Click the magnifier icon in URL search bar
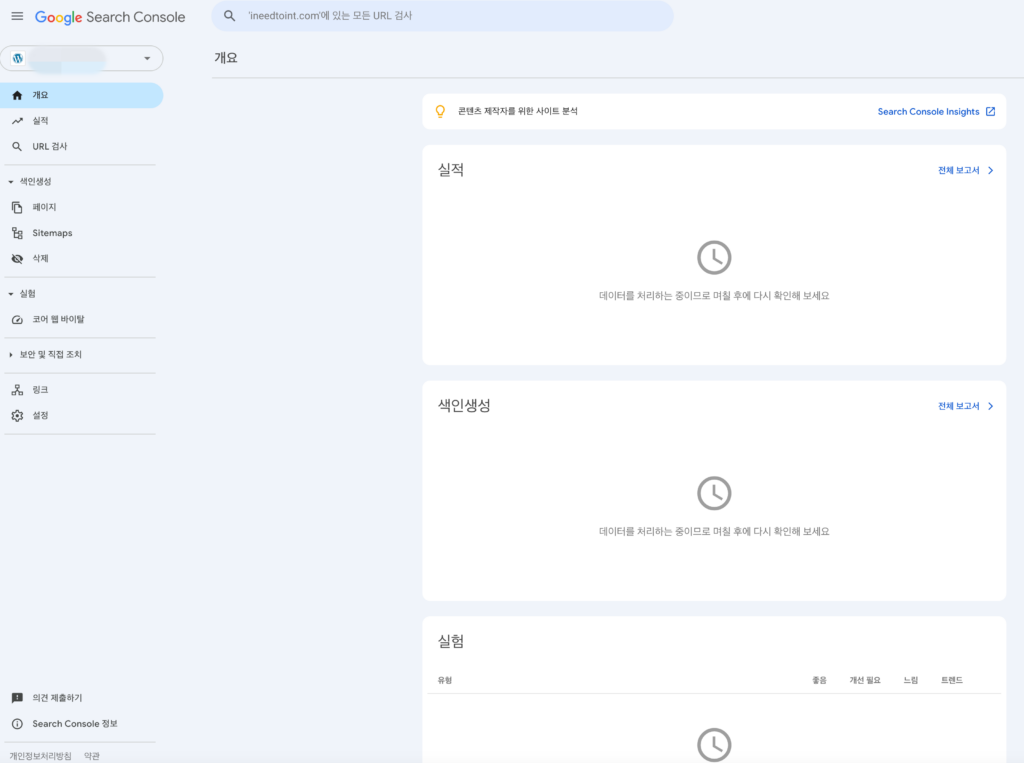The image size is (1024, 763). (x=229, y=16)
